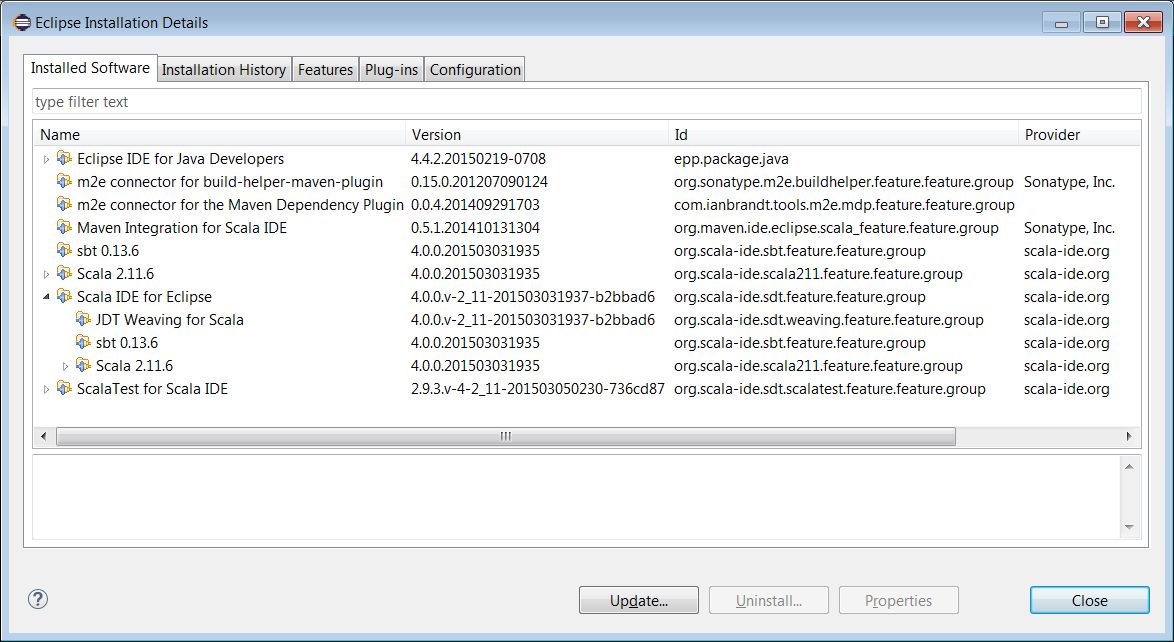Click the m2e connector for Maven Dependency Plugin icon
Screen dimensions: 1174x642
[65, 205]
